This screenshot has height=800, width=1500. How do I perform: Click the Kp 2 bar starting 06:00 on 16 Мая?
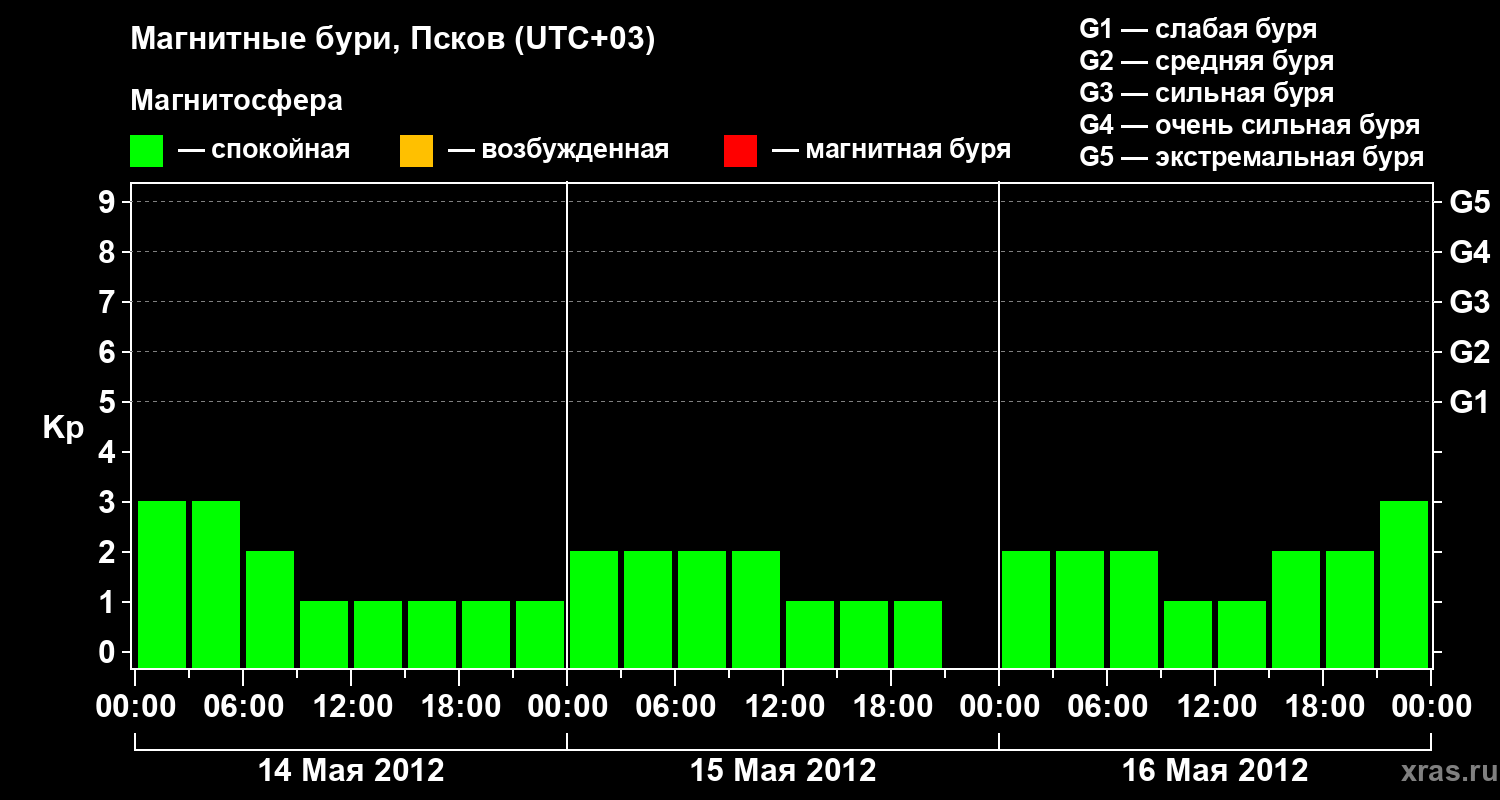[1134, 609]
